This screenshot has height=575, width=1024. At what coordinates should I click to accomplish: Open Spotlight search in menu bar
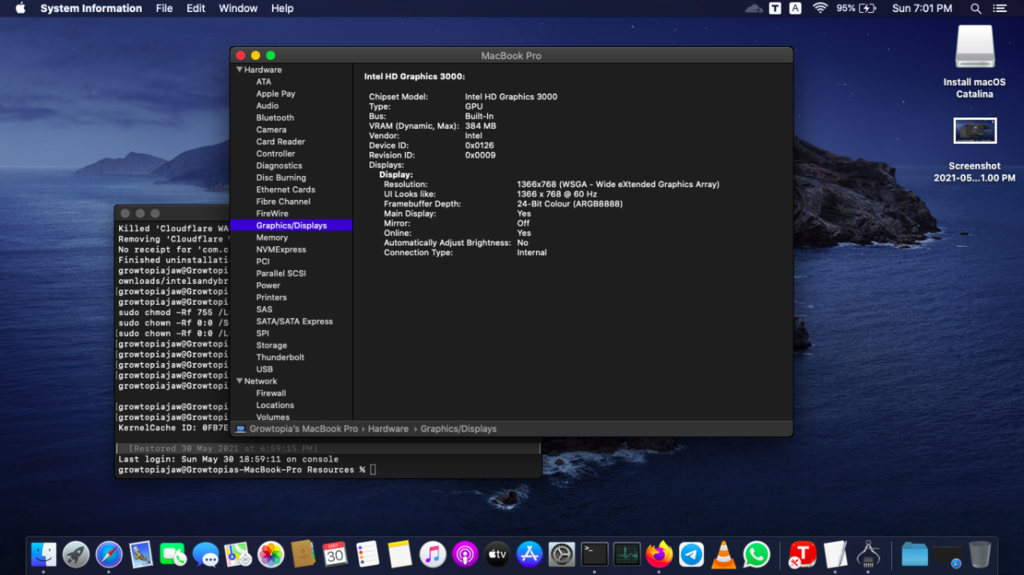click(x=976, y=8)
